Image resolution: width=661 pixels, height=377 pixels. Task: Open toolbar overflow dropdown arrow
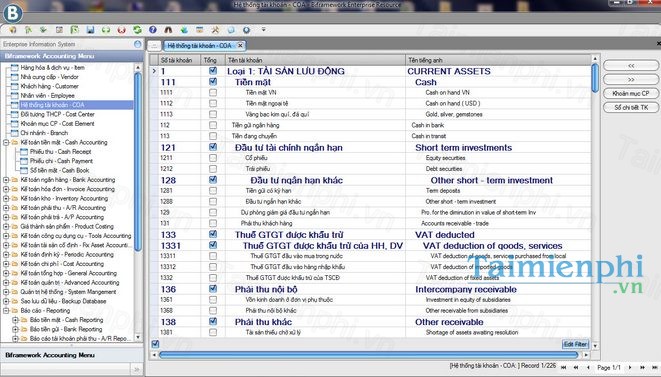[263, 30]
